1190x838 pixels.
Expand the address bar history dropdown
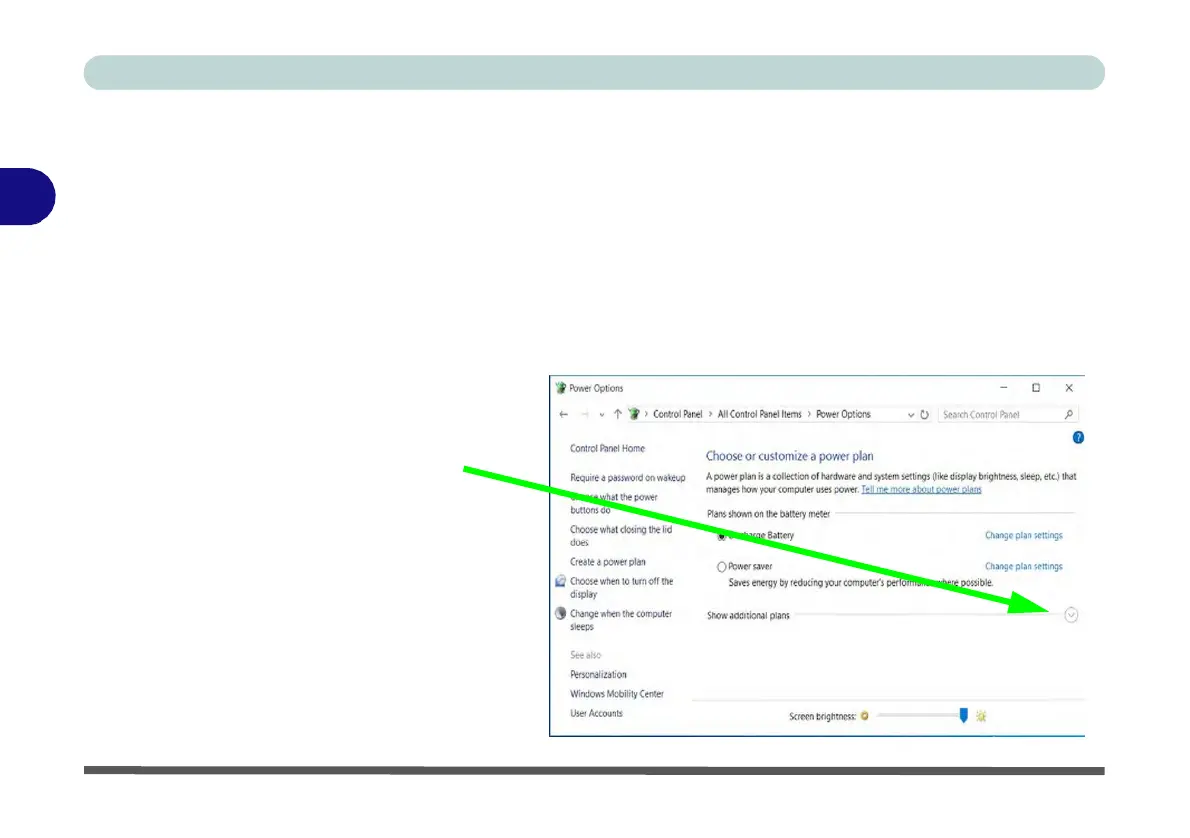[911, 415]
